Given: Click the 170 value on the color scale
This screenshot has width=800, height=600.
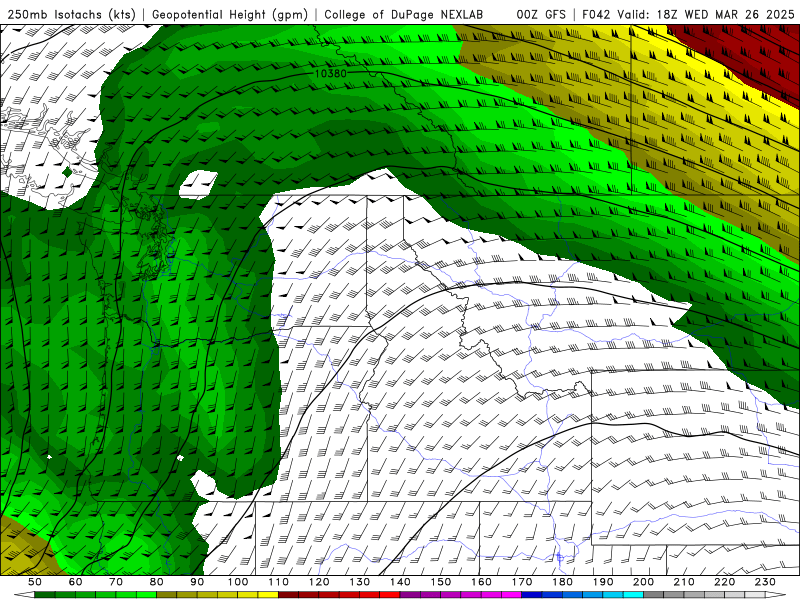Looking at the screenshot, I should coord(522,582).
